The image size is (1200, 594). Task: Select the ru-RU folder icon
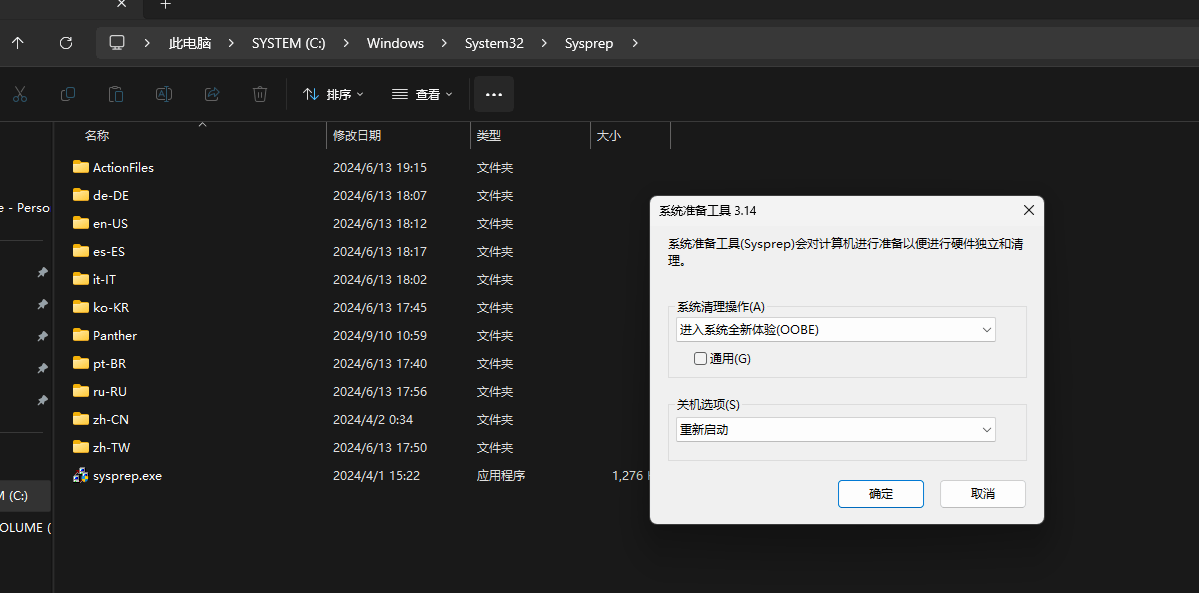click(x=81, y=391)
